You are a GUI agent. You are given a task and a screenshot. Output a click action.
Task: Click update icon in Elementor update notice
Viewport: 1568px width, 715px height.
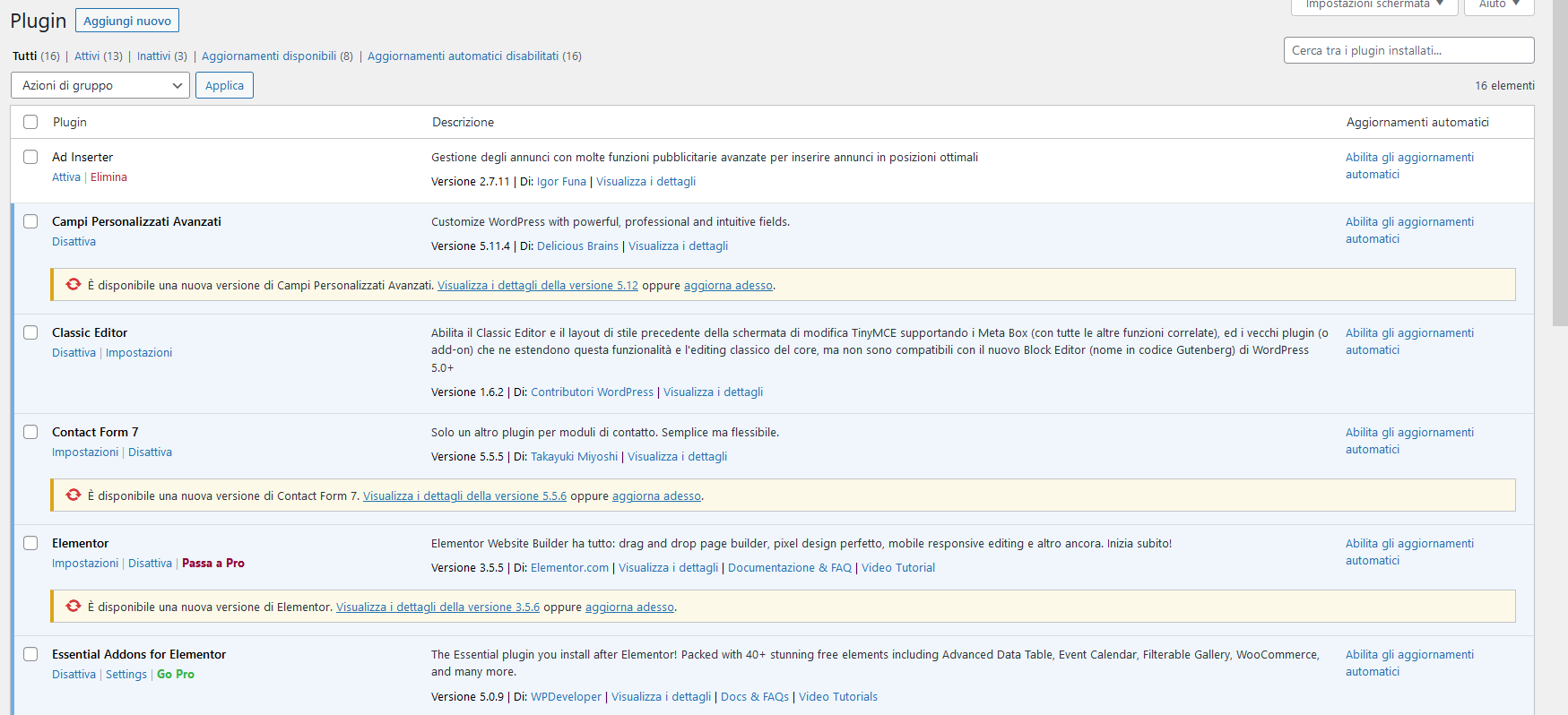point(74,607)
